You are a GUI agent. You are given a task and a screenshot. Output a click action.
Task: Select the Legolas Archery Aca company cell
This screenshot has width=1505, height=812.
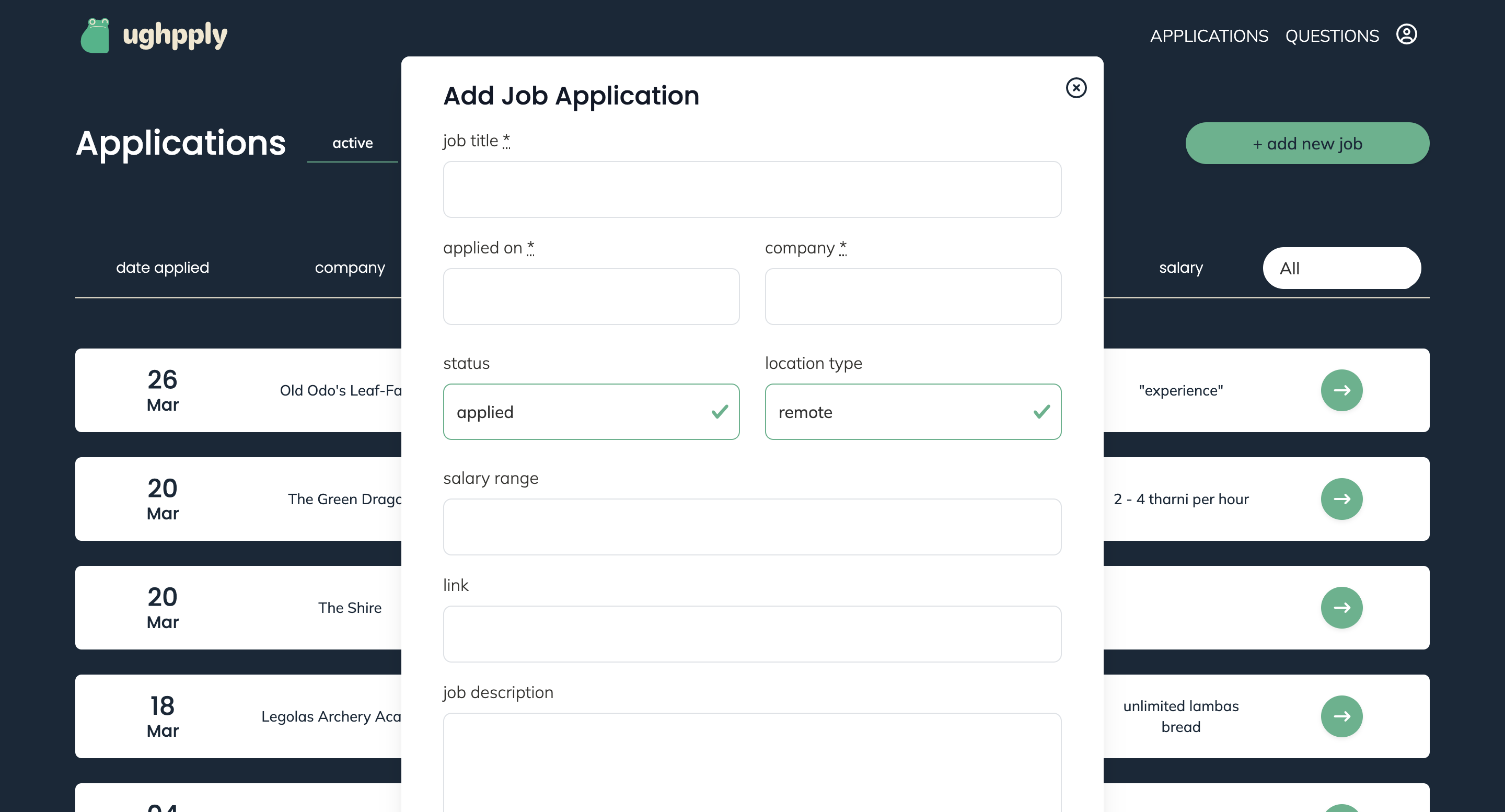coord(331,716)
